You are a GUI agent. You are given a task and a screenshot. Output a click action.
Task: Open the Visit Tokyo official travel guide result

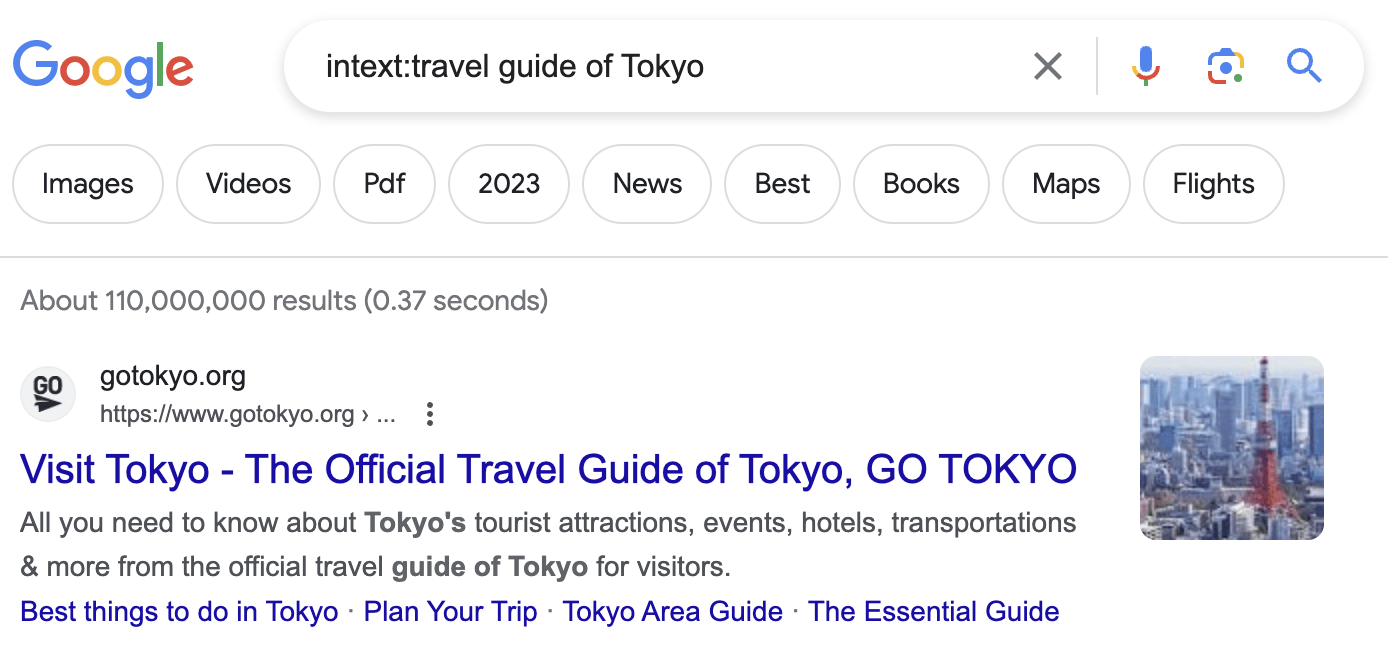coord(549,469)
